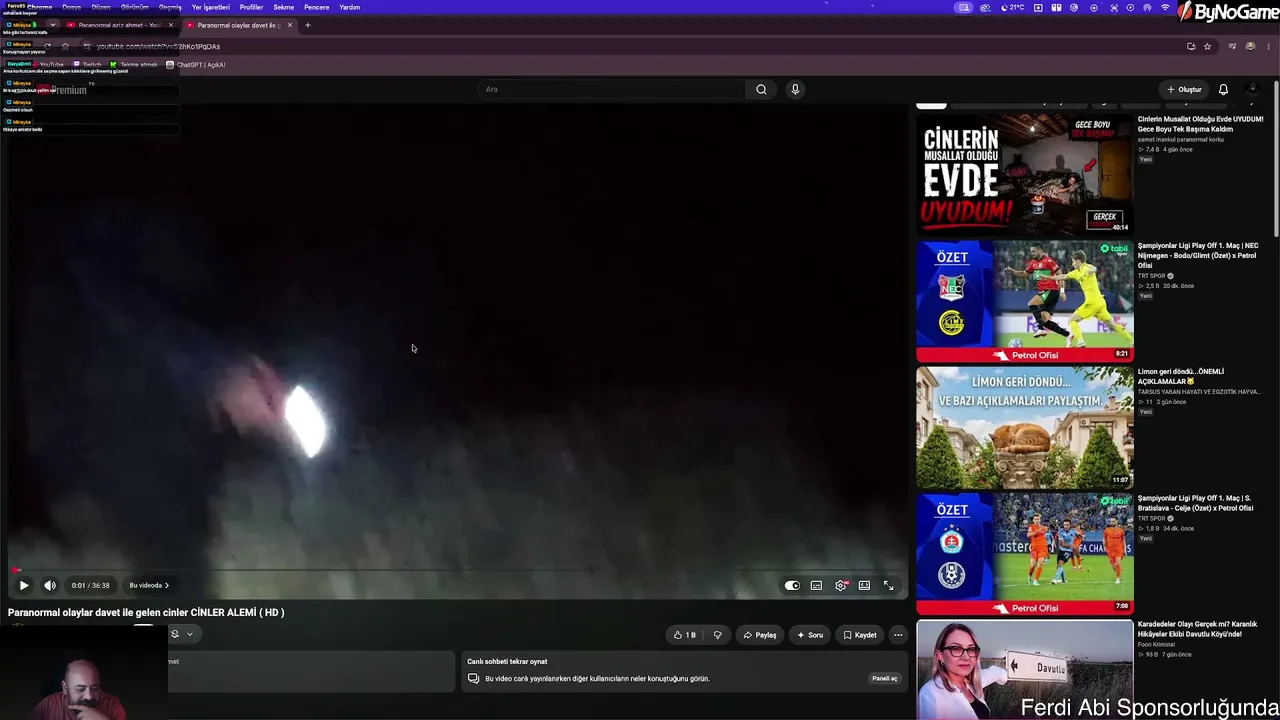1280x720 pixels.
Task: Save the video using Kaydet
Action: [x=860, y=635]
